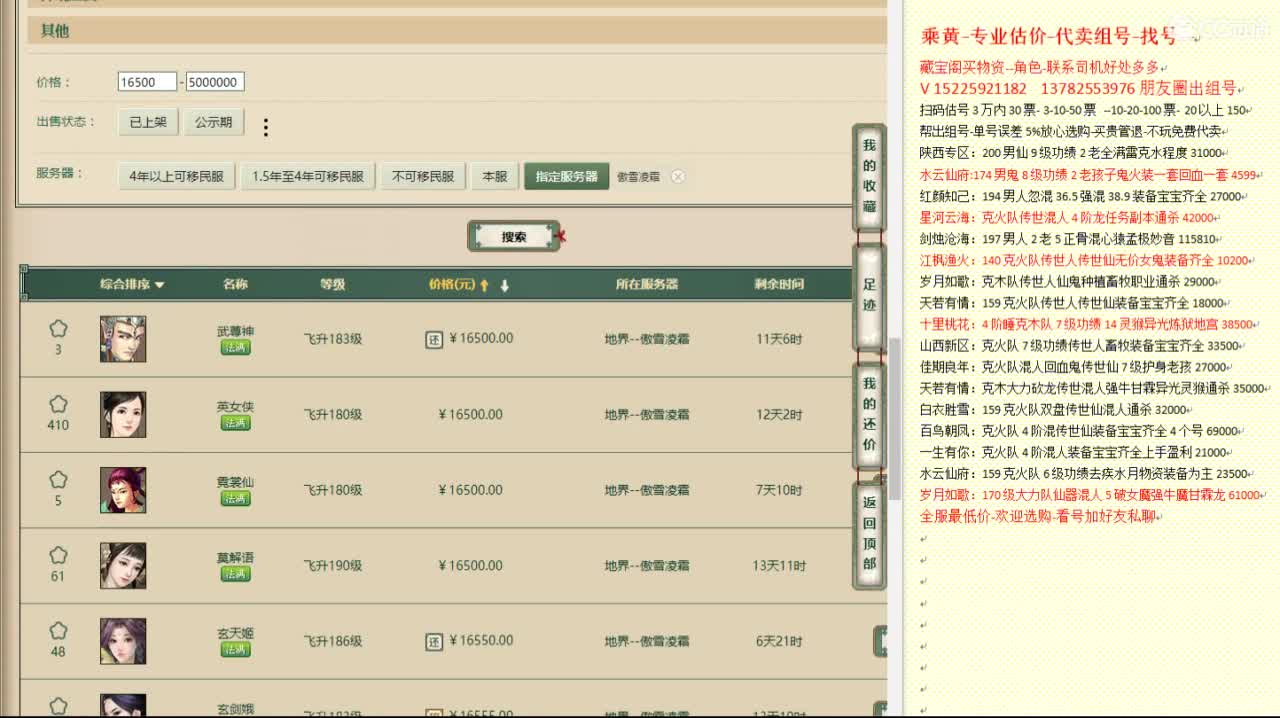Screen dimensions: 1280x718
Task: Click the maximum price field showing 5000000
Action: click(215, 82)
